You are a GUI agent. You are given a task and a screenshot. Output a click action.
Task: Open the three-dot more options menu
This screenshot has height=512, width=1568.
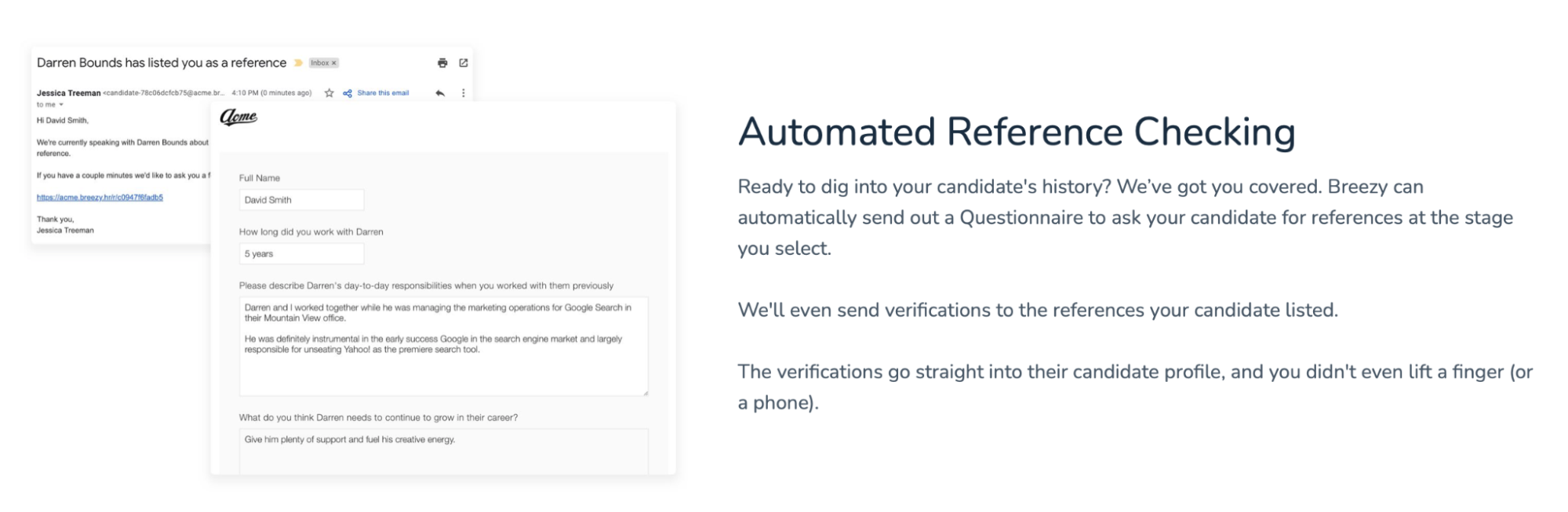(x=464, y=93)
